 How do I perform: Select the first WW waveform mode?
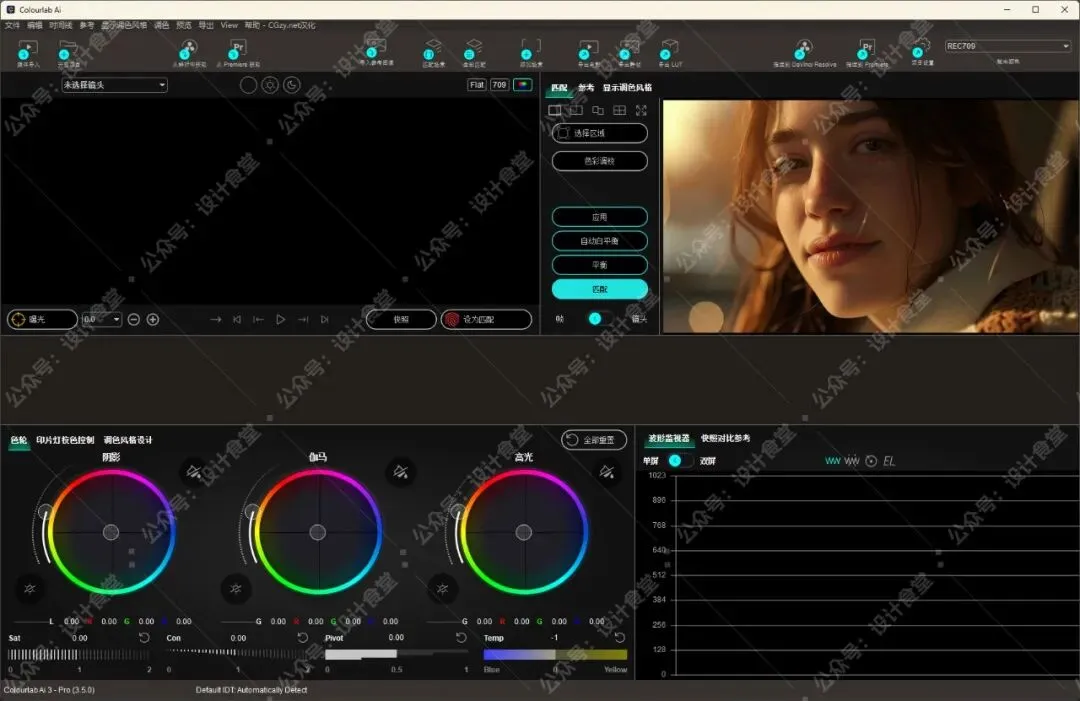tap(833, 461)
